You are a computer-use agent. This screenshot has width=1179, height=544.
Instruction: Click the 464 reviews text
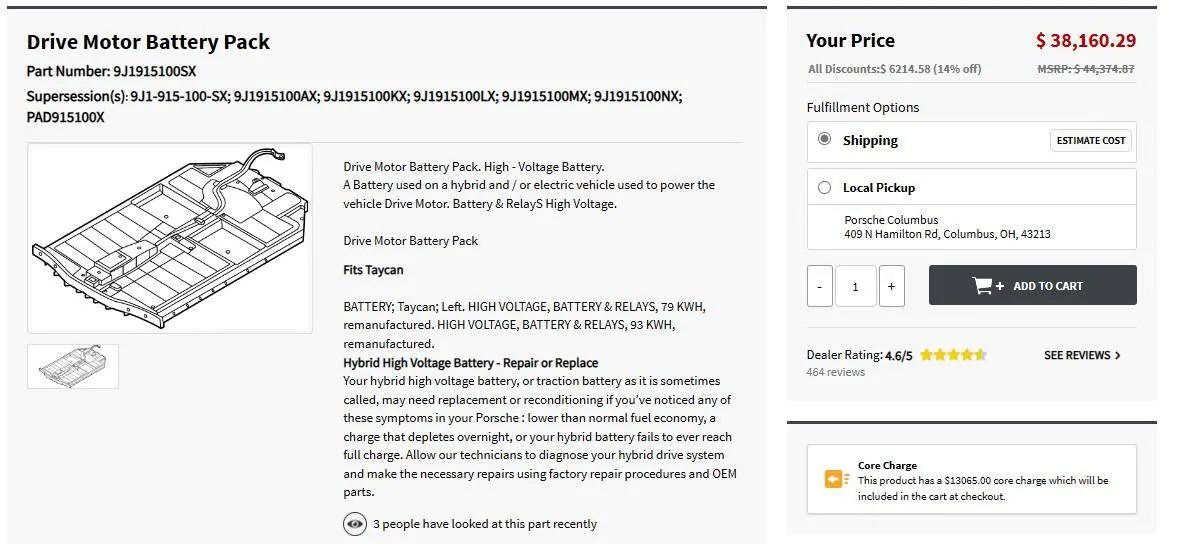point(835,372)
